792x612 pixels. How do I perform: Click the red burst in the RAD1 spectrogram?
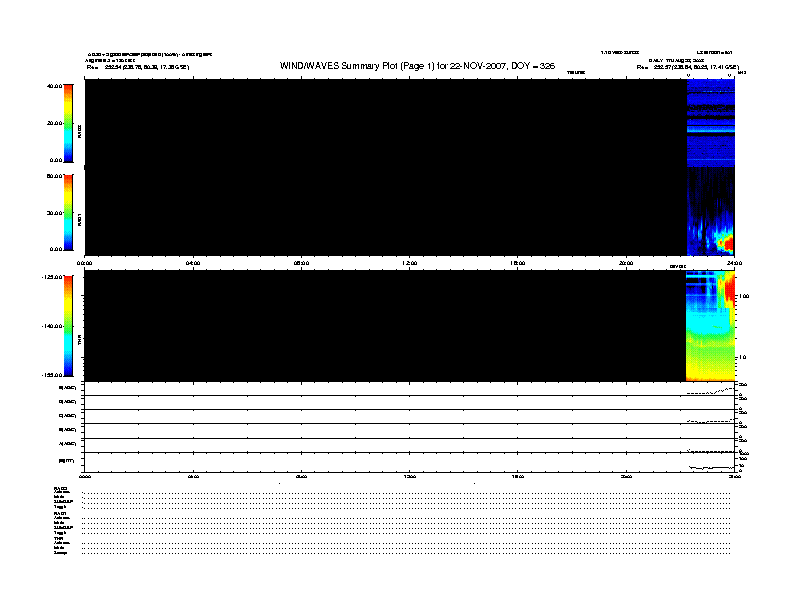[728, 244]
